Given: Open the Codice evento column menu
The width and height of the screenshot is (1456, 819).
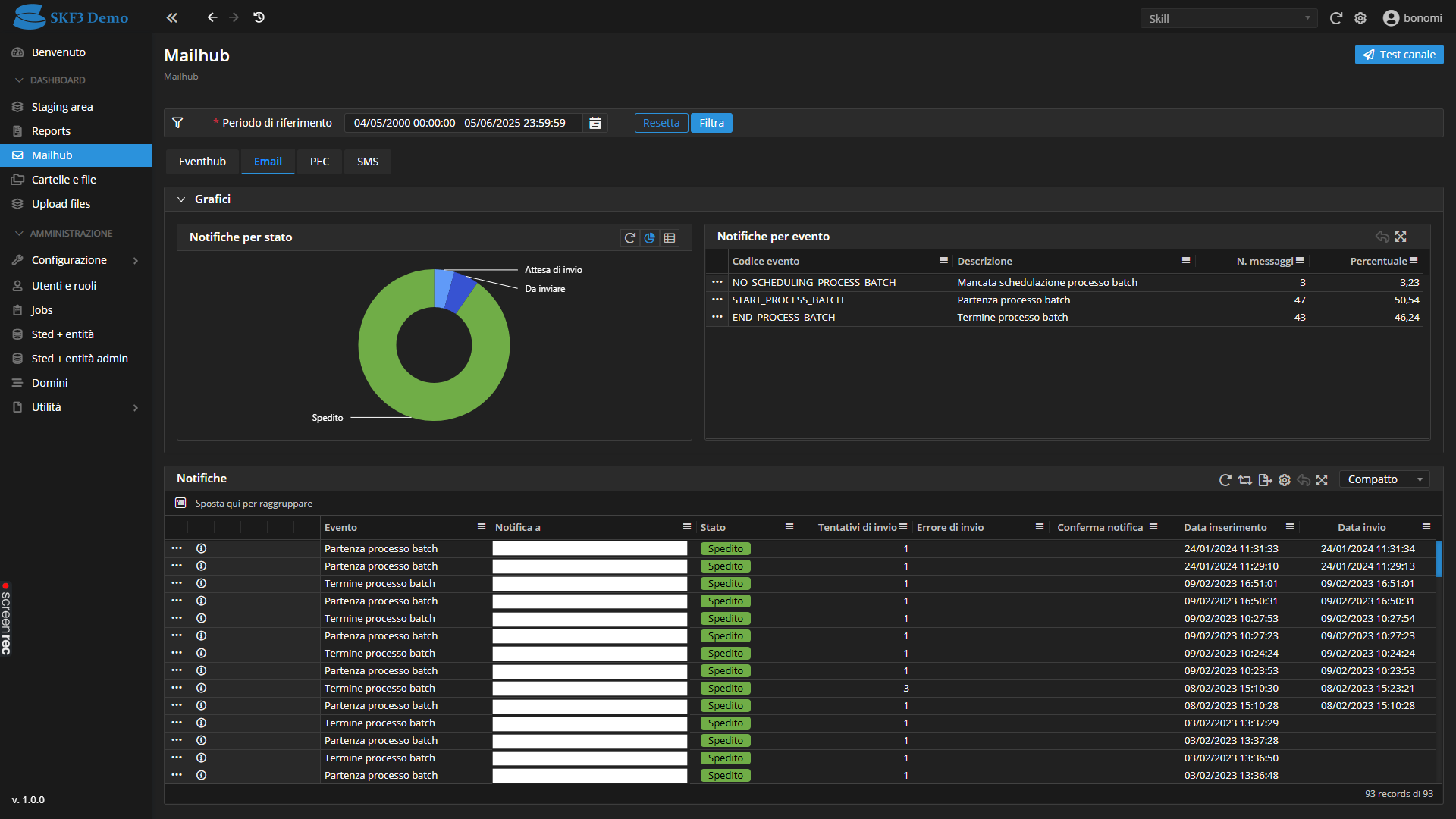Looking at the screenshot, I should click(x=943, y=261).
